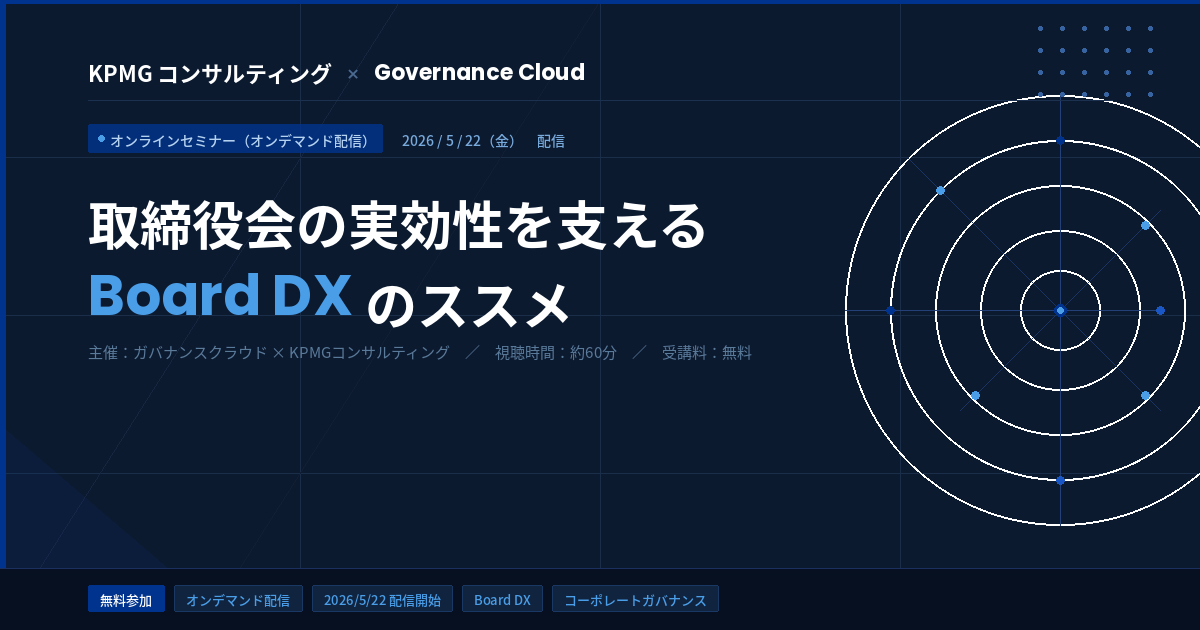Image resolution: width=1200 pixels, height=630 pixels.
Task: Click the 受講料：無料 text
Action: [x=706, y=353]
